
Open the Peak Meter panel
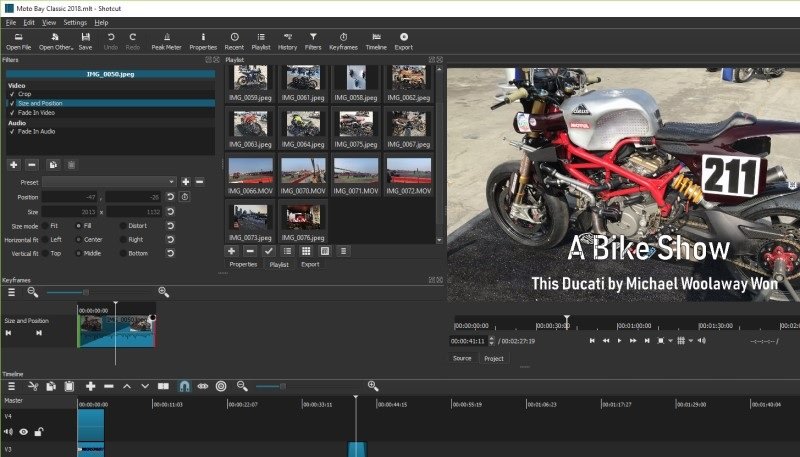(166, 41)
